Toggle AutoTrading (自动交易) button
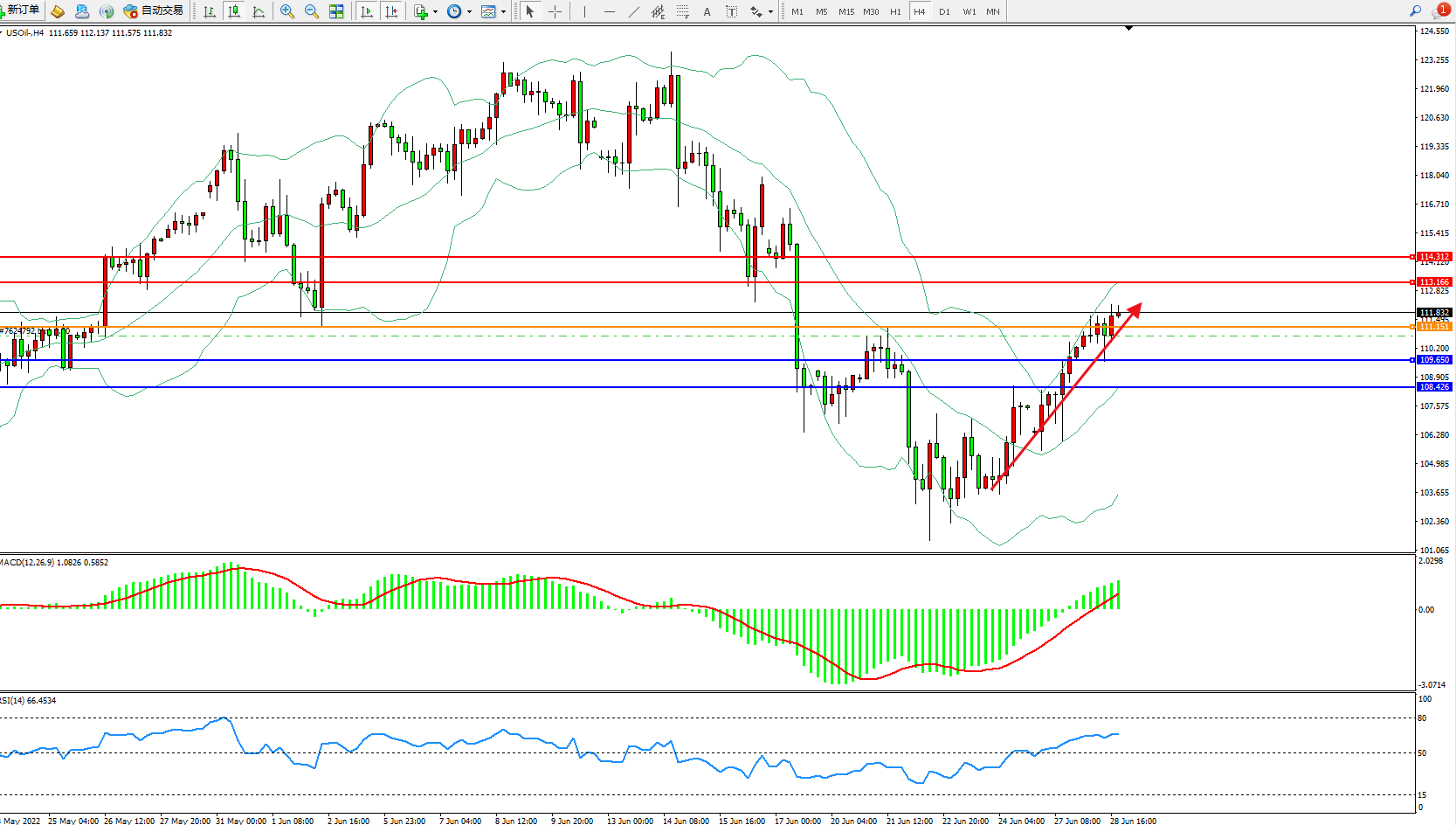 tap(154, 11)
